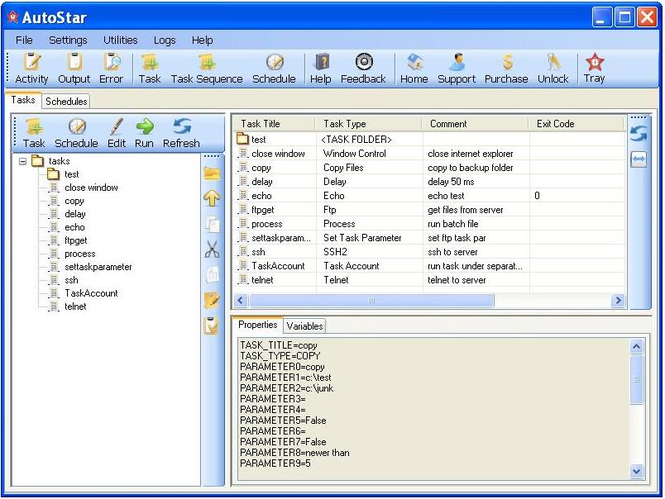Select the telnet row in task list
The image size is (665, 499).
(x=429, y=280)
